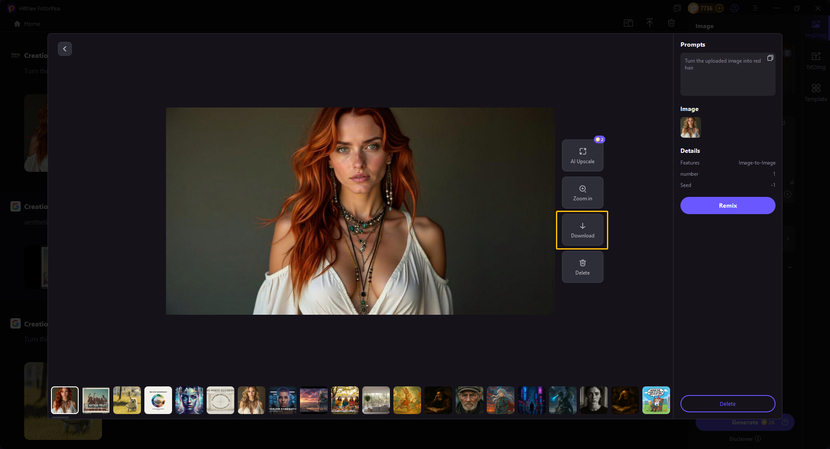This screenshot has width=830, height=449.
Task: Select the old bearded man thumbnail
Action: [469, 400]
